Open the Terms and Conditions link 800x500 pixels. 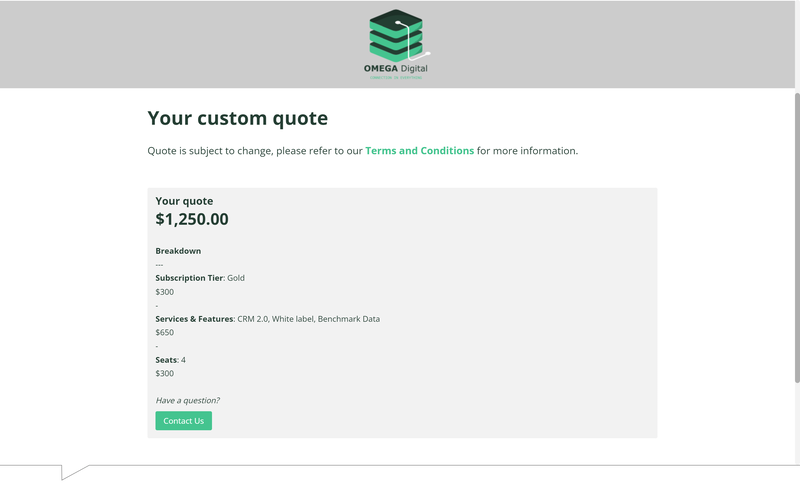click(x=419, y=151)
